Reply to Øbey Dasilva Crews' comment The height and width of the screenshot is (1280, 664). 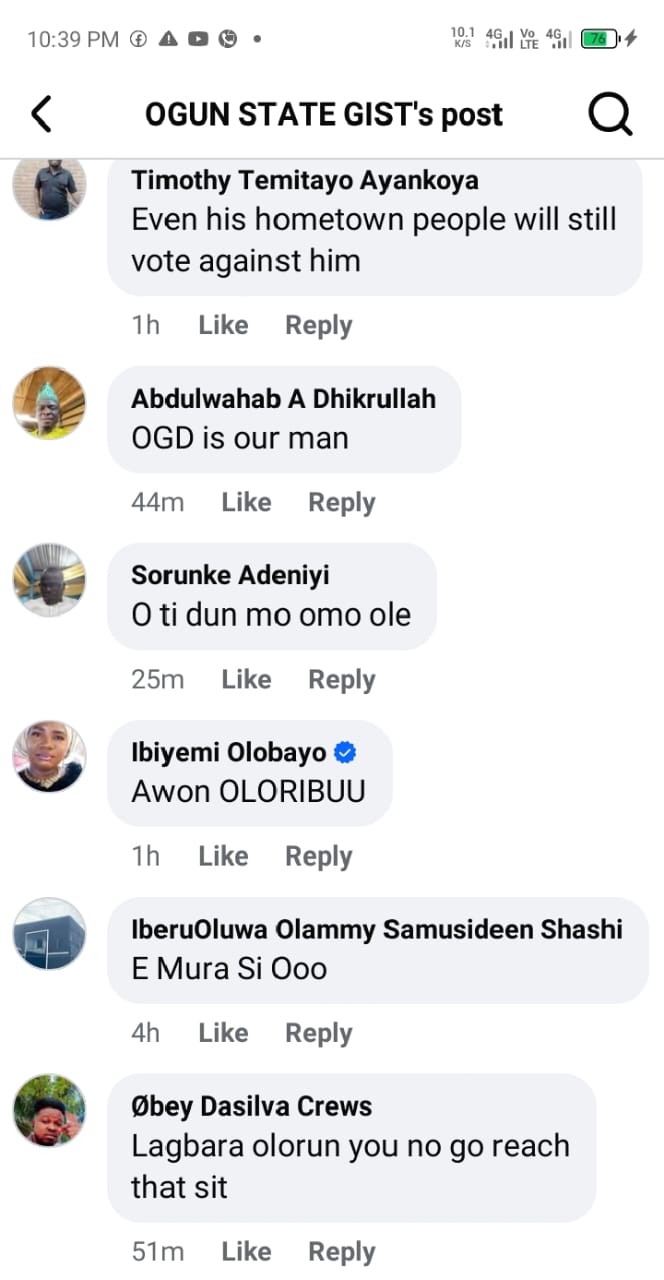[341, 1251]
